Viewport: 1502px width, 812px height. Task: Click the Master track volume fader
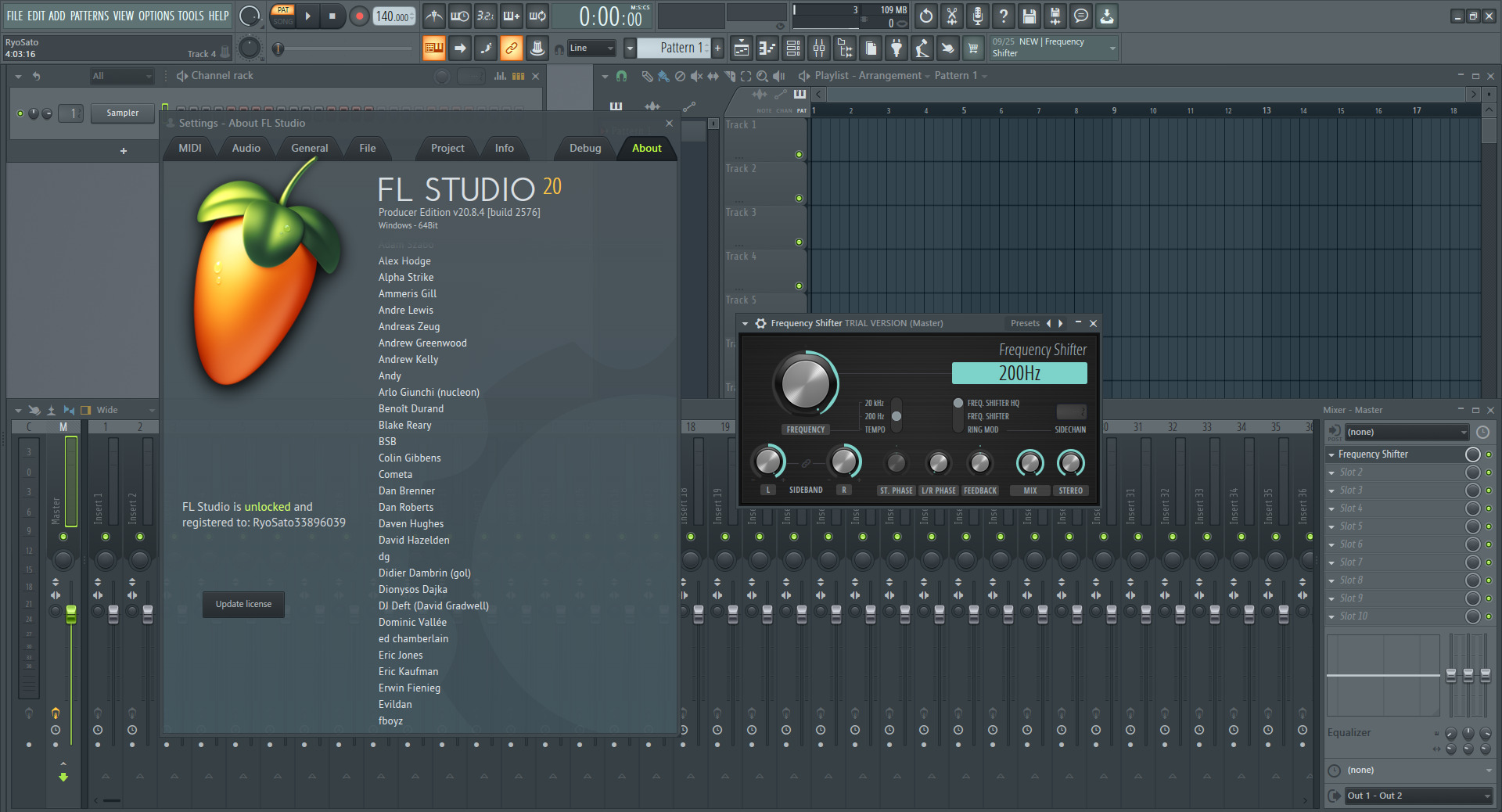point(71,614)
